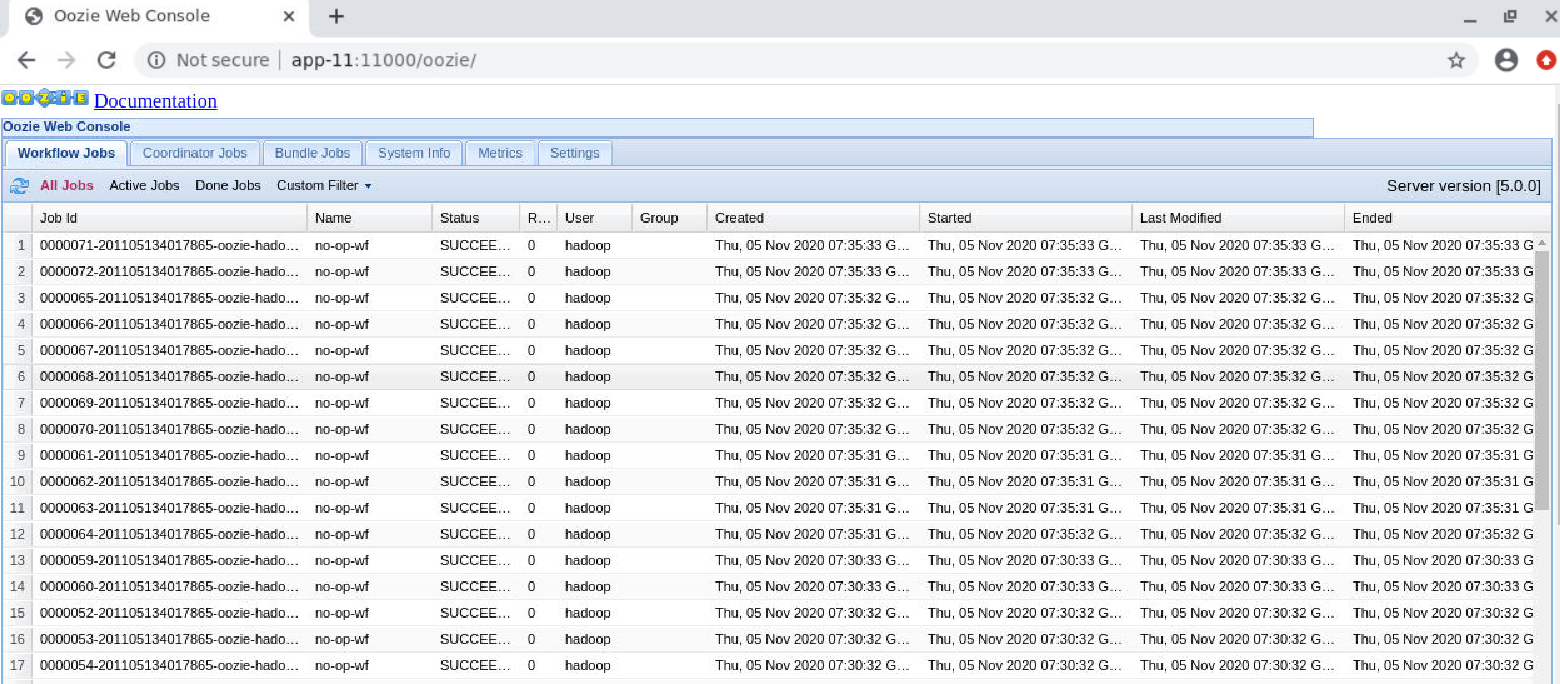
Task: Open the Bundle Jobs tab
Action: pyautogui.click(x=313, y=153)
